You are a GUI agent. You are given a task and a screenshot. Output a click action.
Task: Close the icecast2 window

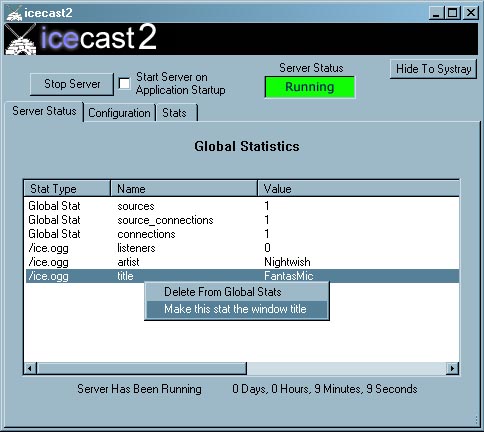471,13
